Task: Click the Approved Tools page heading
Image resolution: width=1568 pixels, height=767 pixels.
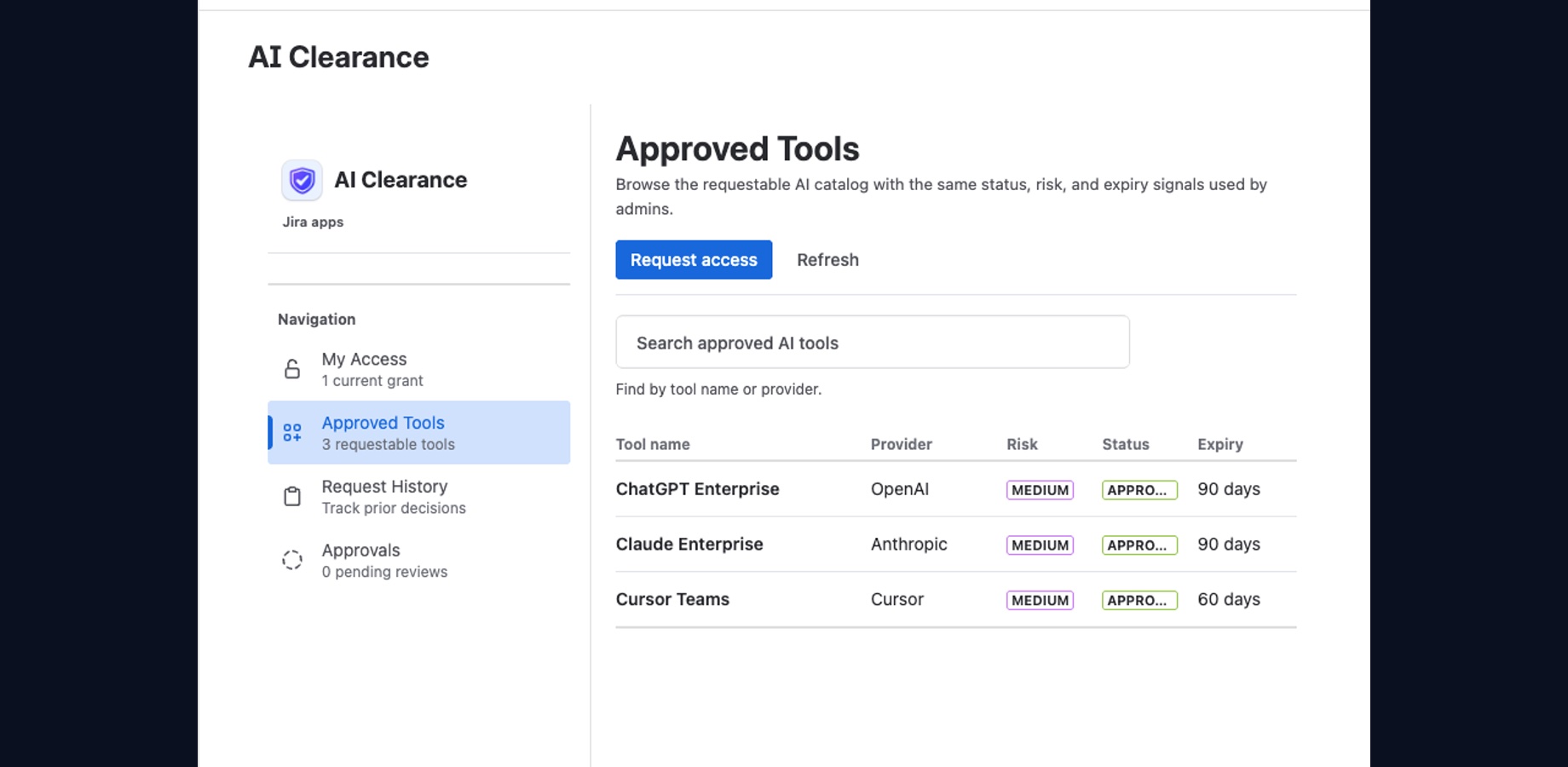Action: coord(738,149)
